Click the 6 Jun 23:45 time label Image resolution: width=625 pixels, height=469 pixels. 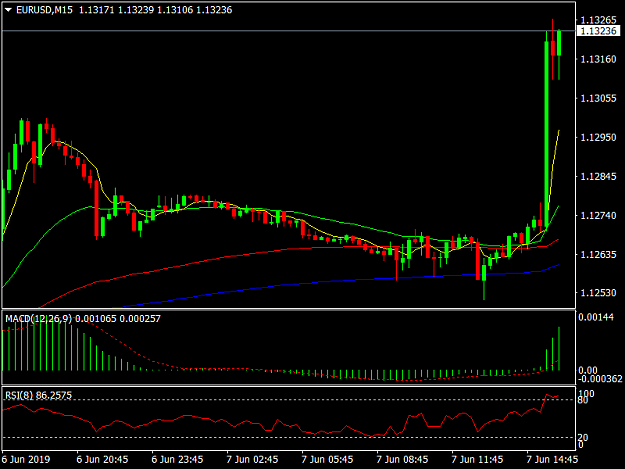pos(177,459)
